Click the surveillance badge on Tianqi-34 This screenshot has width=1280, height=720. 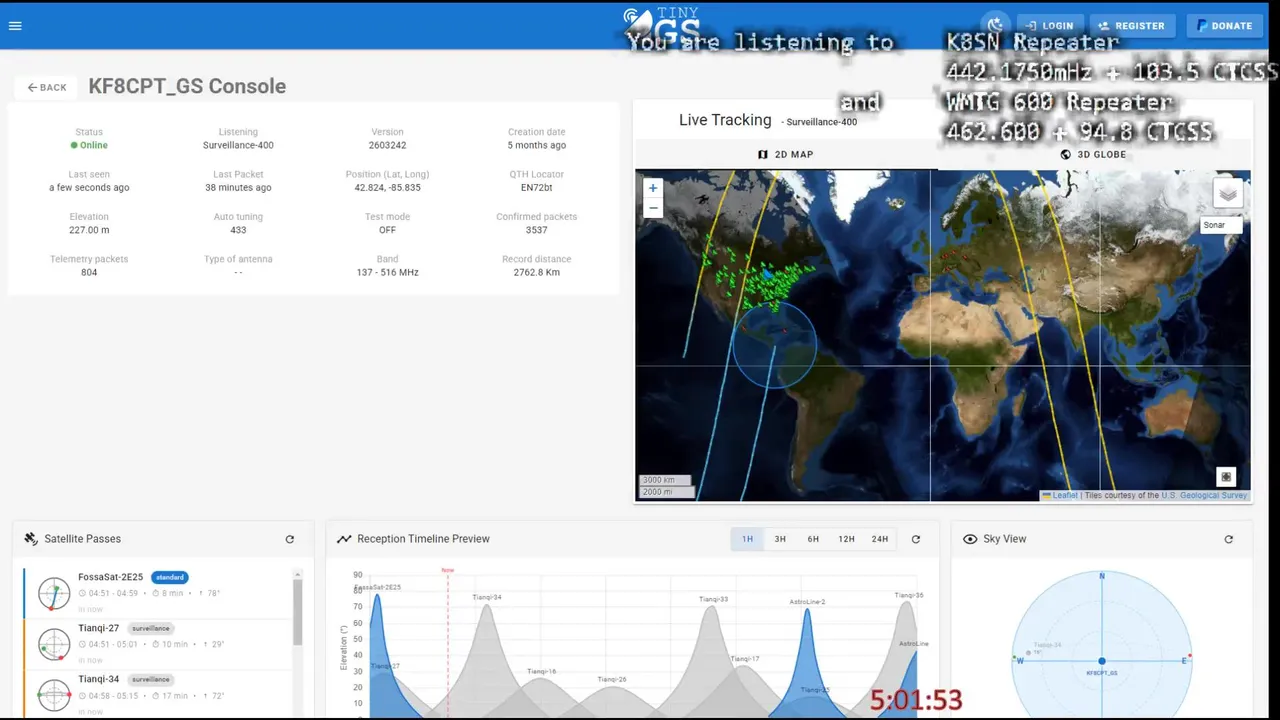[150, 679]
